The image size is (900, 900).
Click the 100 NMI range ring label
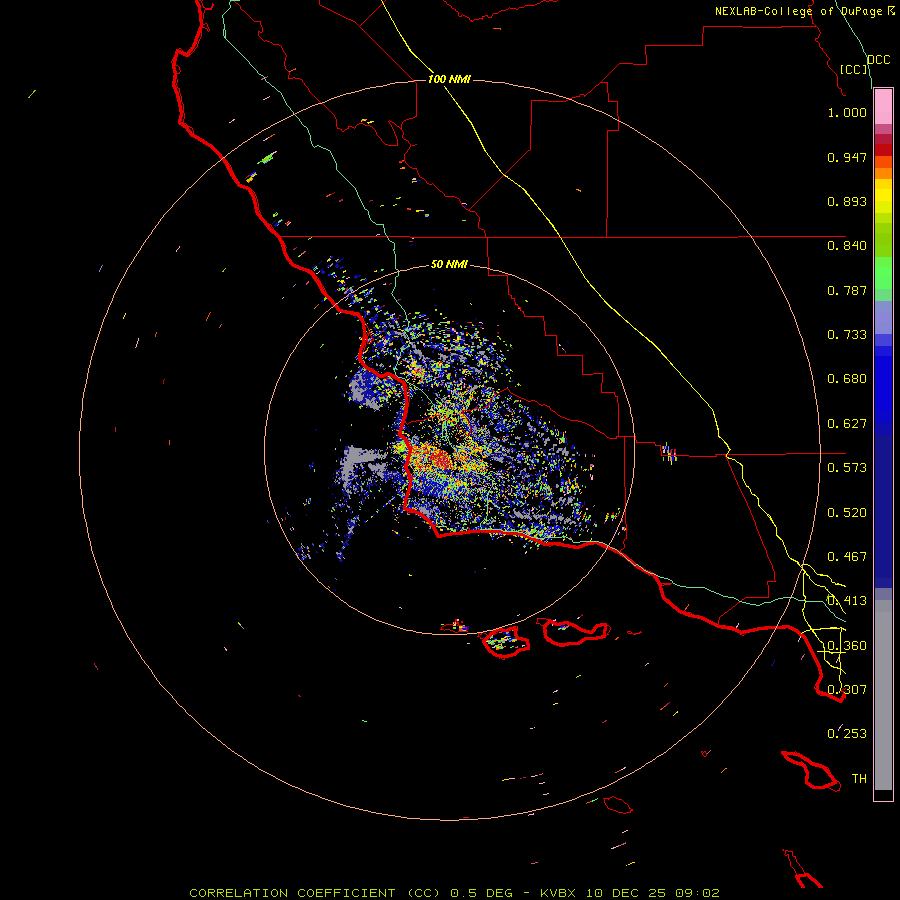pos(449,79)
